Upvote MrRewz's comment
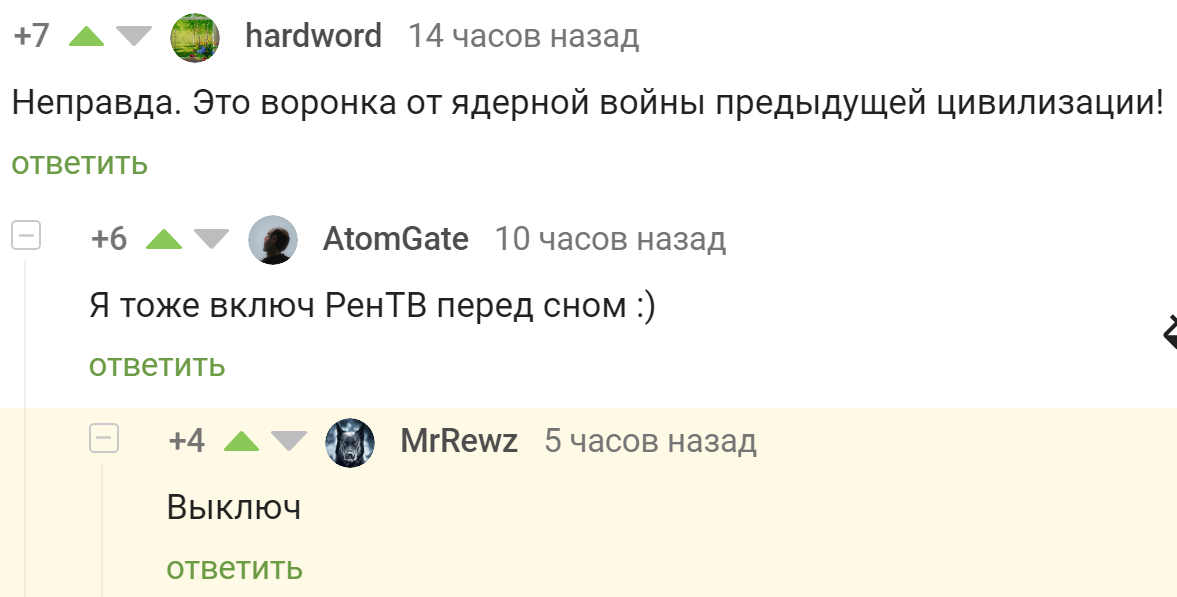The height and width of the screenshot is (597, 1177). [x=242, y=441]
